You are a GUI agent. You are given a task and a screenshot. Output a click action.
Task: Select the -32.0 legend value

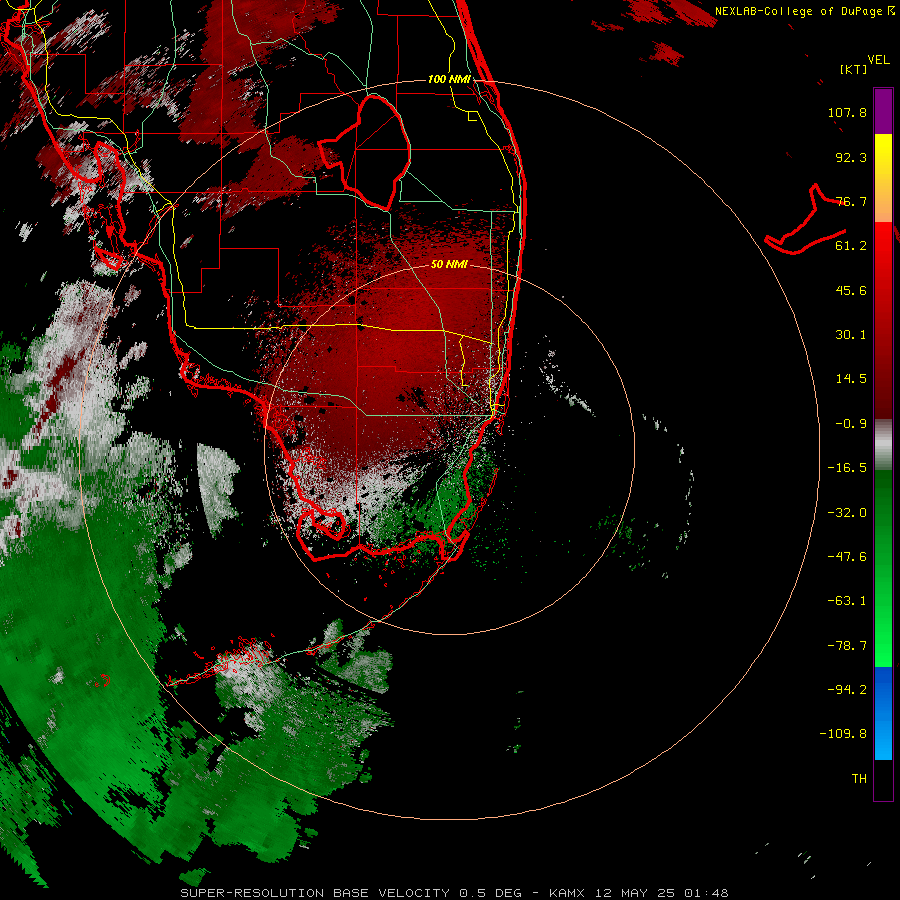(847, 513)
